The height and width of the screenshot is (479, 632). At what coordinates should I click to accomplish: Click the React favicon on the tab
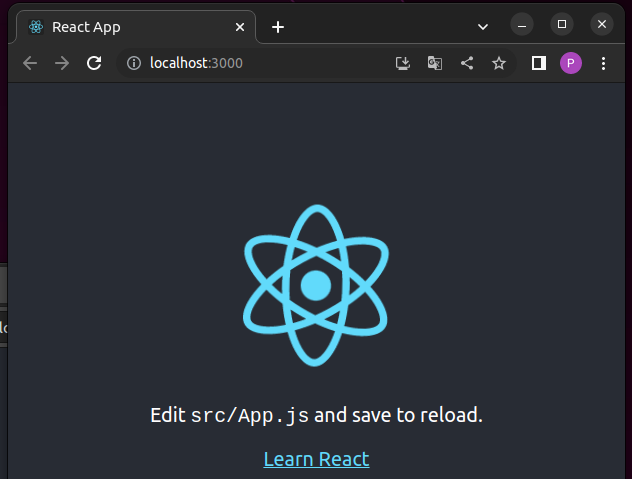pyautogui.click(x=36, y=27)
